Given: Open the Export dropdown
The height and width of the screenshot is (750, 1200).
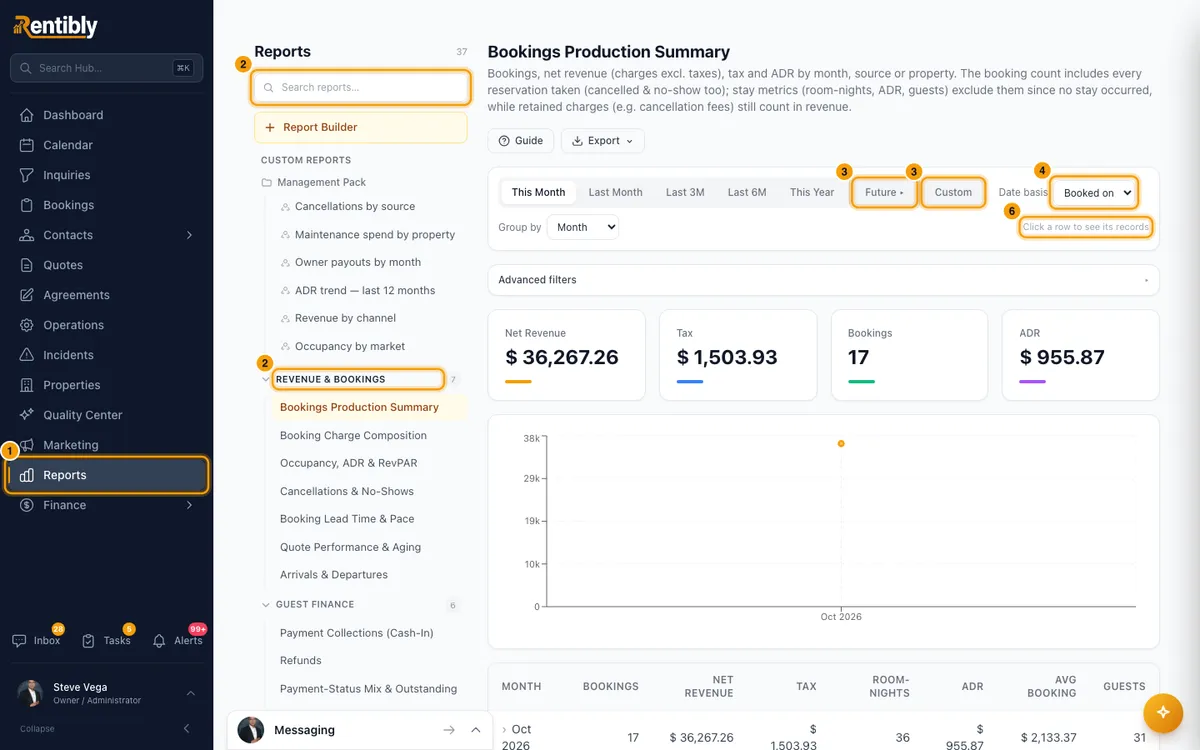Looking at the screenshot, I should pyautogui.click(x=602, y=141).
